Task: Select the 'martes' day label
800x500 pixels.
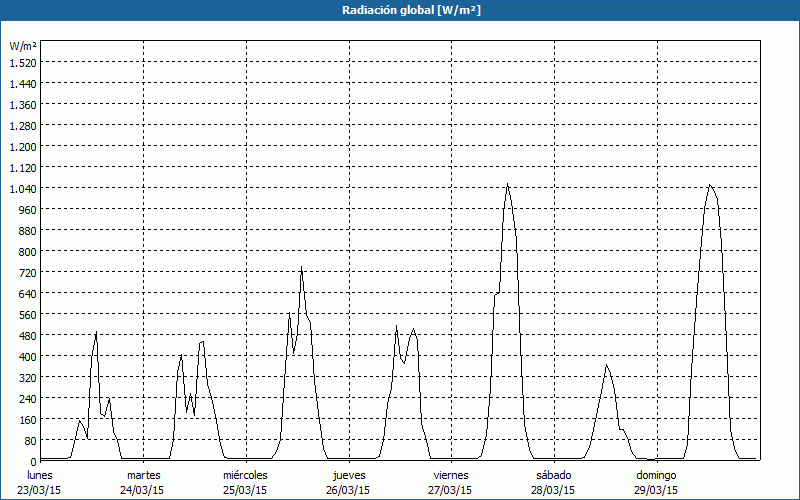Action: 143,475
